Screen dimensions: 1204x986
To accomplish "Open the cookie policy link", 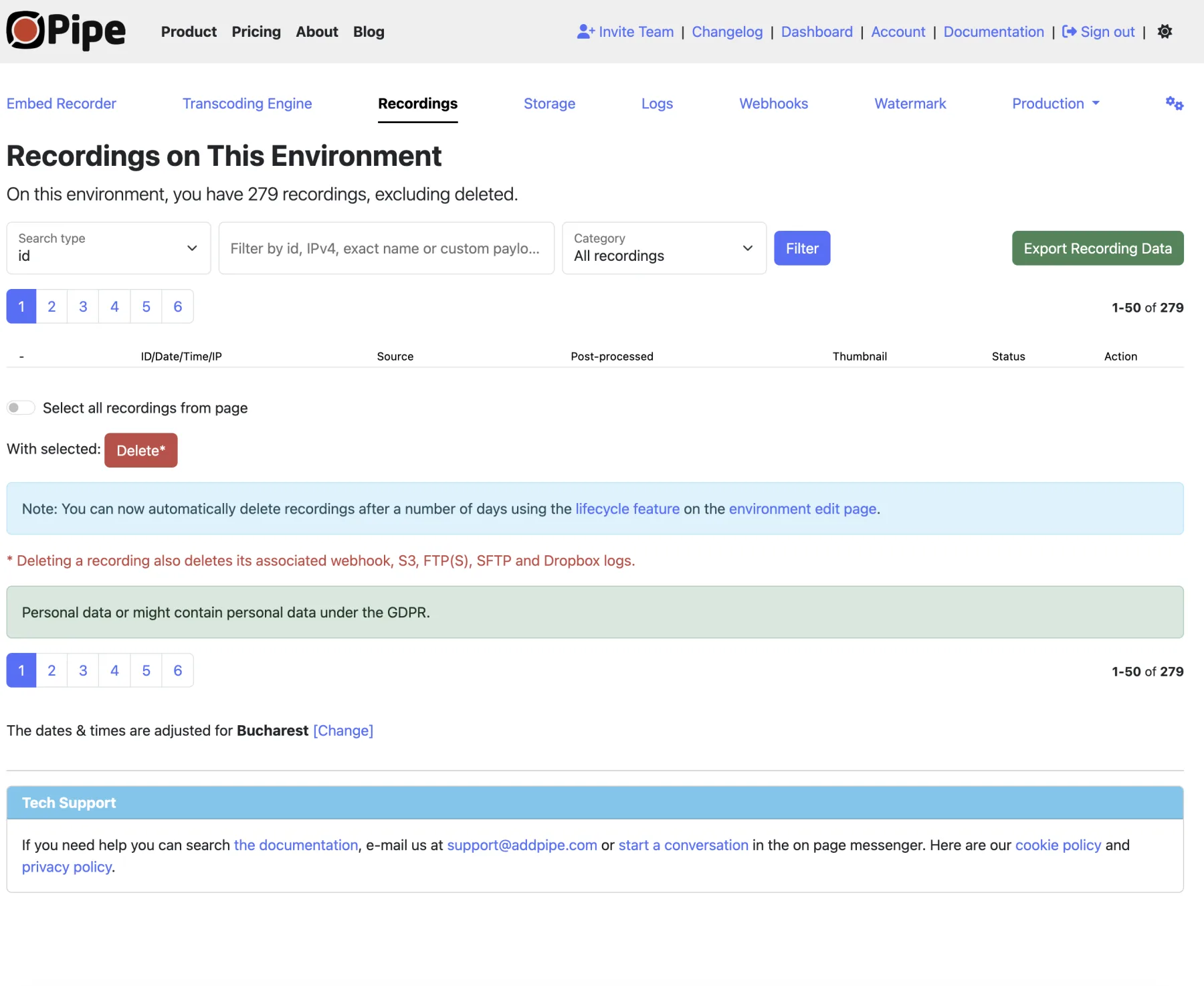I will pyautogui.click(x=1058, y=845).
